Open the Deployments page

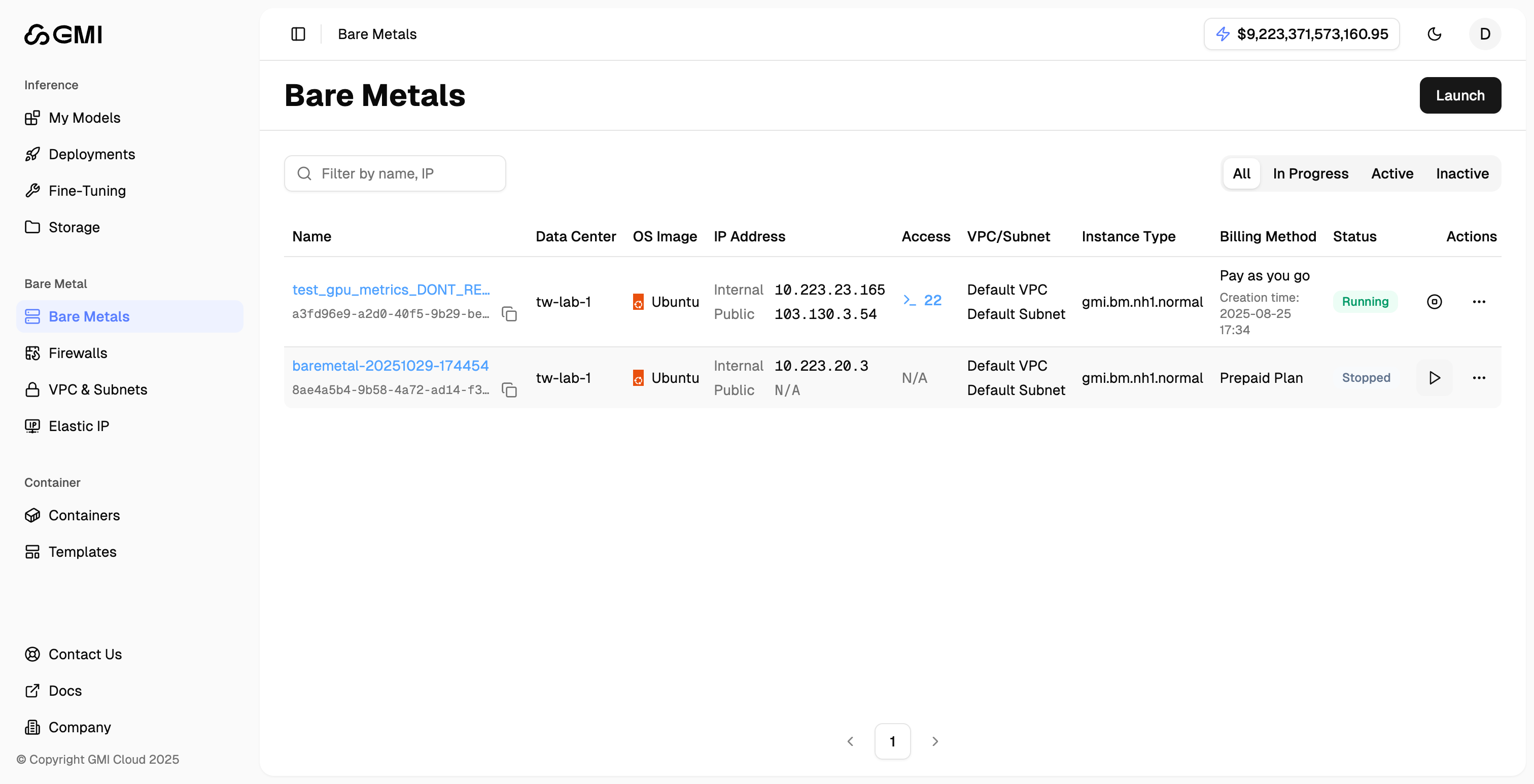tap(92, 154)
